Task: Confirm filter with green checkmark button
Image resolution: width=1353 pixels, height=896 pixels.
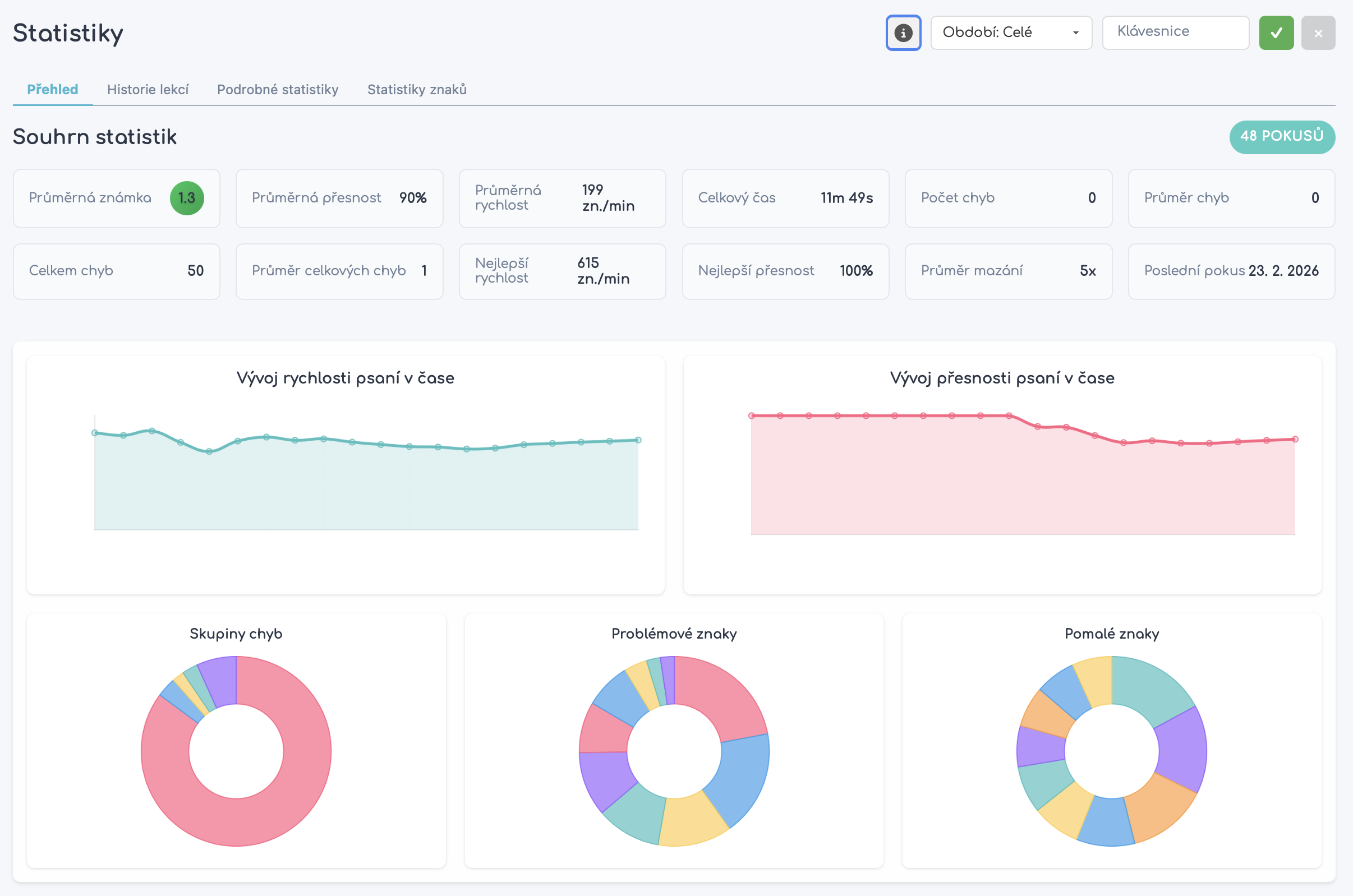Action: click(1276, 33)
